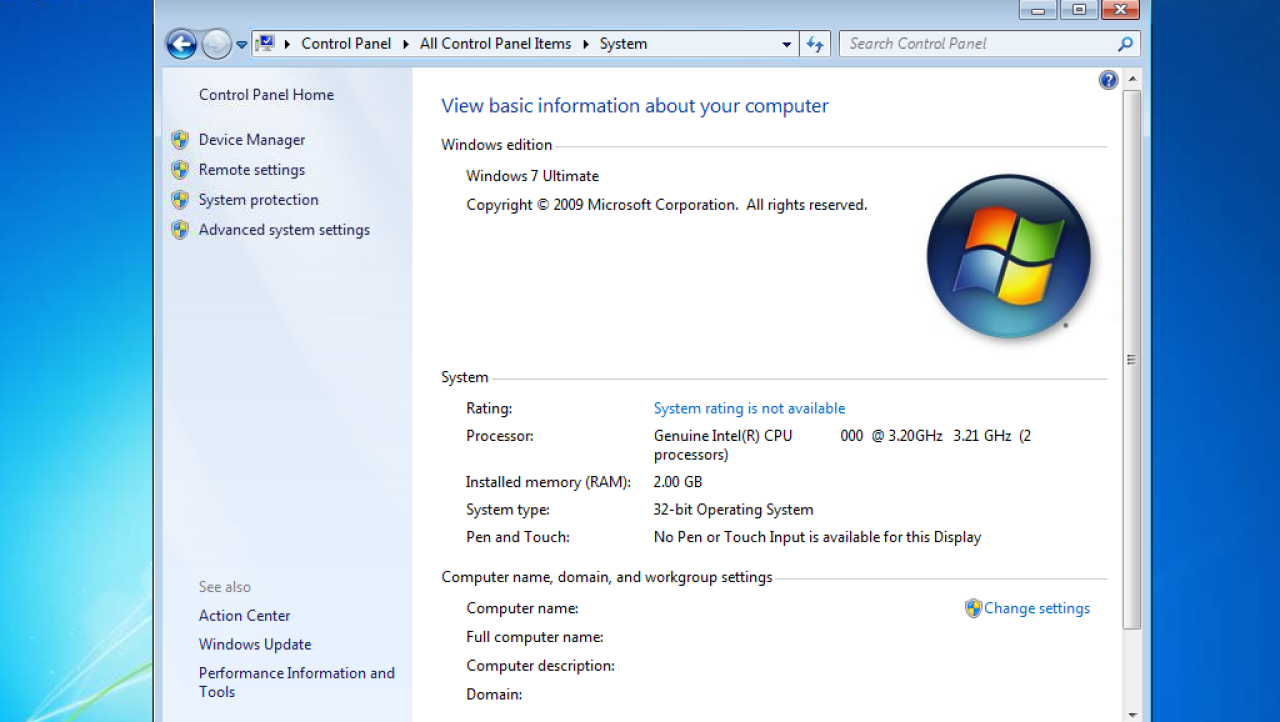Viewport: 1280px width, 722px height.
Task: Click the 'See also' heading
Action: (x=225, y=587)
